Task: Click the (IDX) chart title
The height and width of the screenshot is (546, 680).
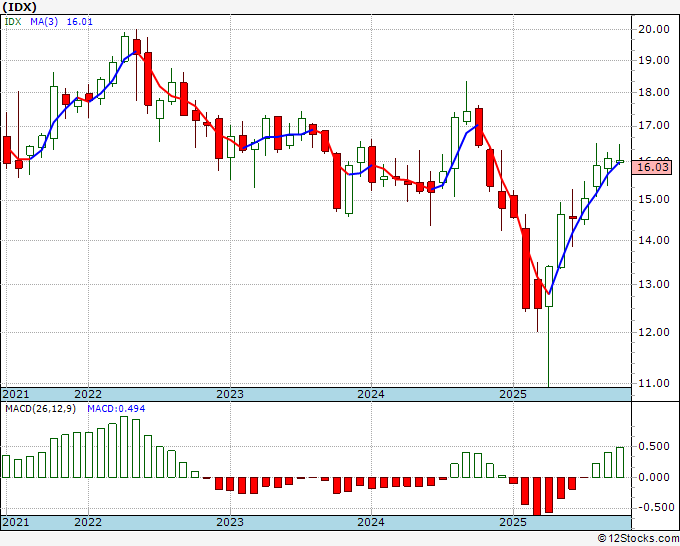Action: pyautogui.click(x=20, y=7)
